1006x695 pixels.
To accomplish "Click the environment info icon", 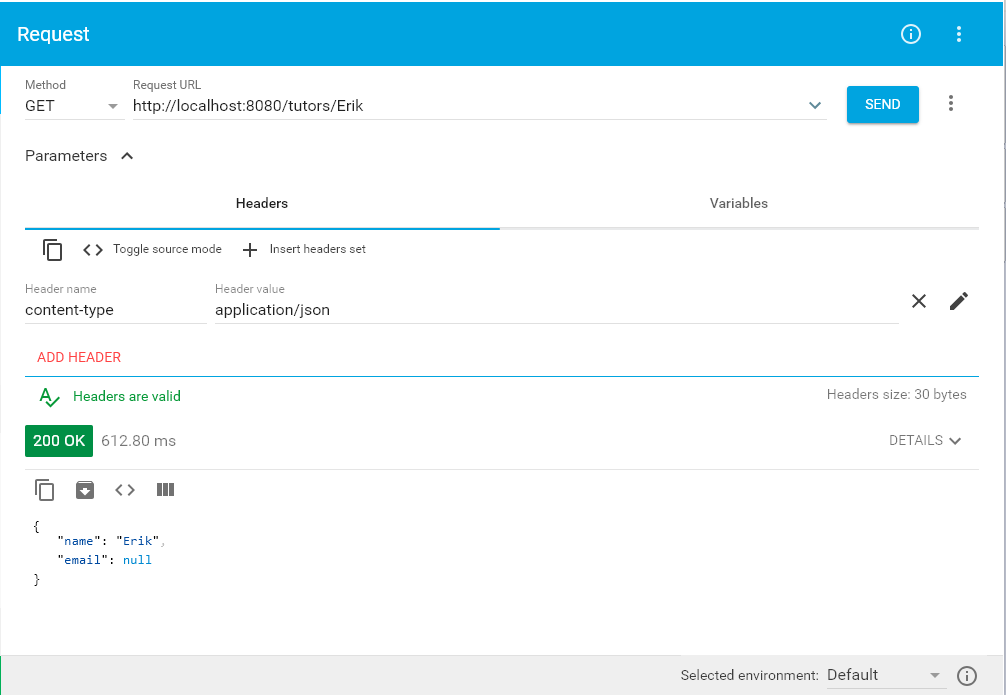I will [x=967, y=676].
